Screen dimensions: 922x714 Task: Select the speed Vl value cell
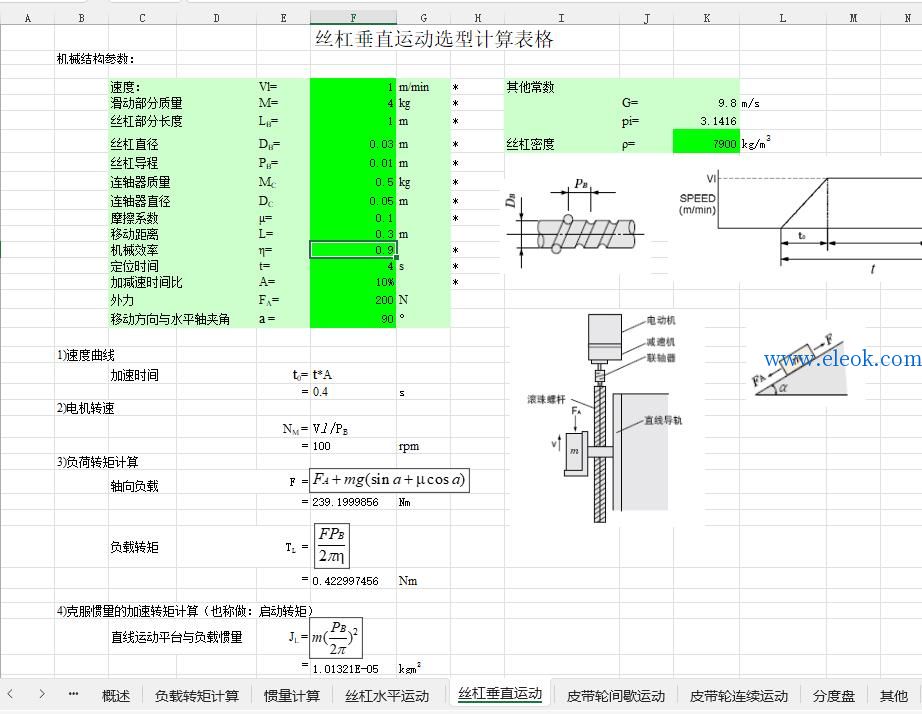pos(353,87)
